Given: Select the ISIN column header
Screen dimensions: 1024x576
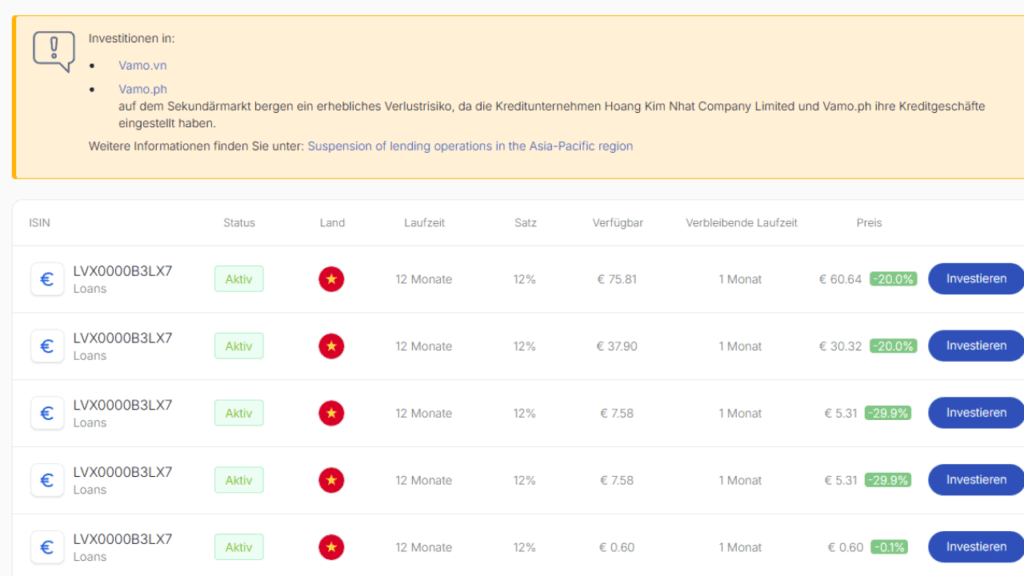Looking at the screenshot, I should tap(39, 223).
